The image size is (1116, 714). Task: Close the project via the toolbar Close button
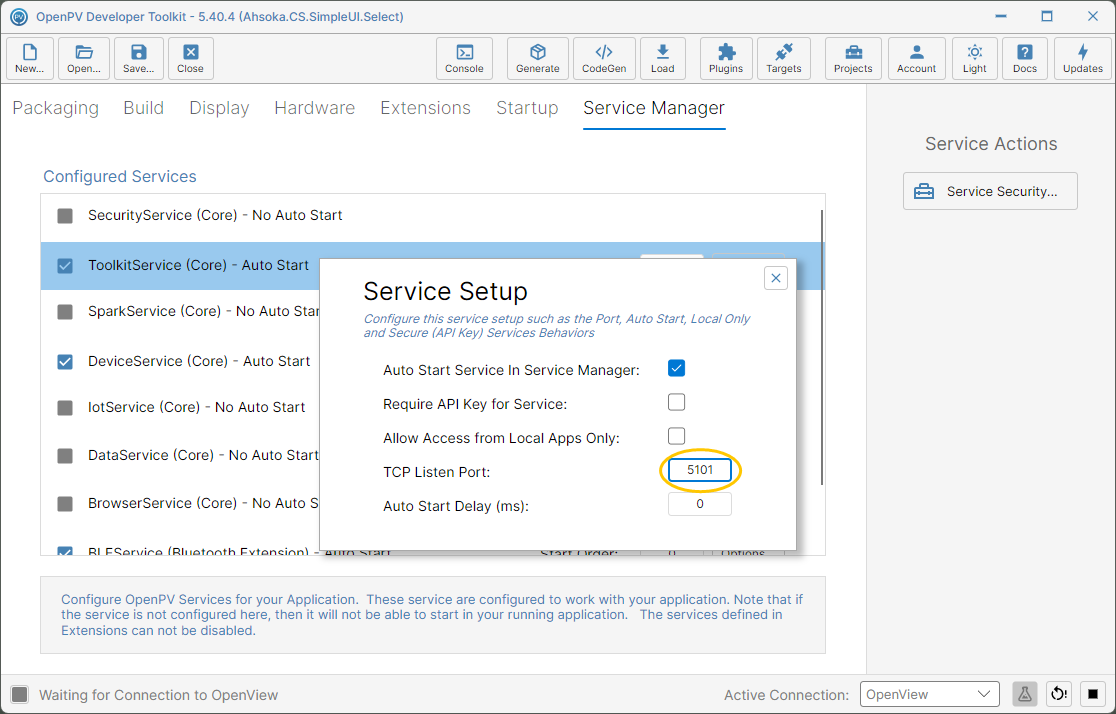191,58
